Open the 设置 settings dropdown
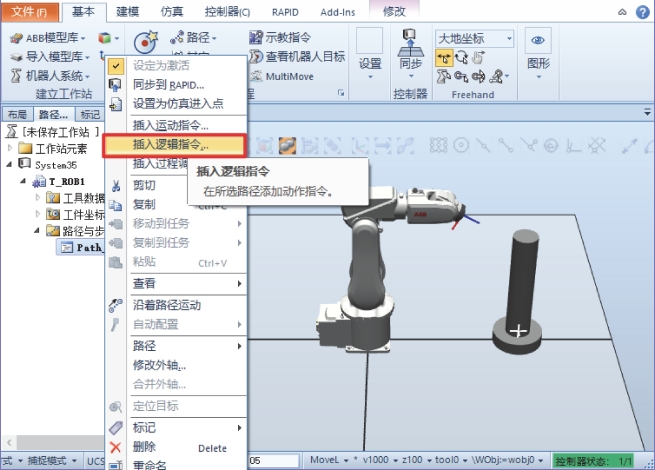 point(370,53)
